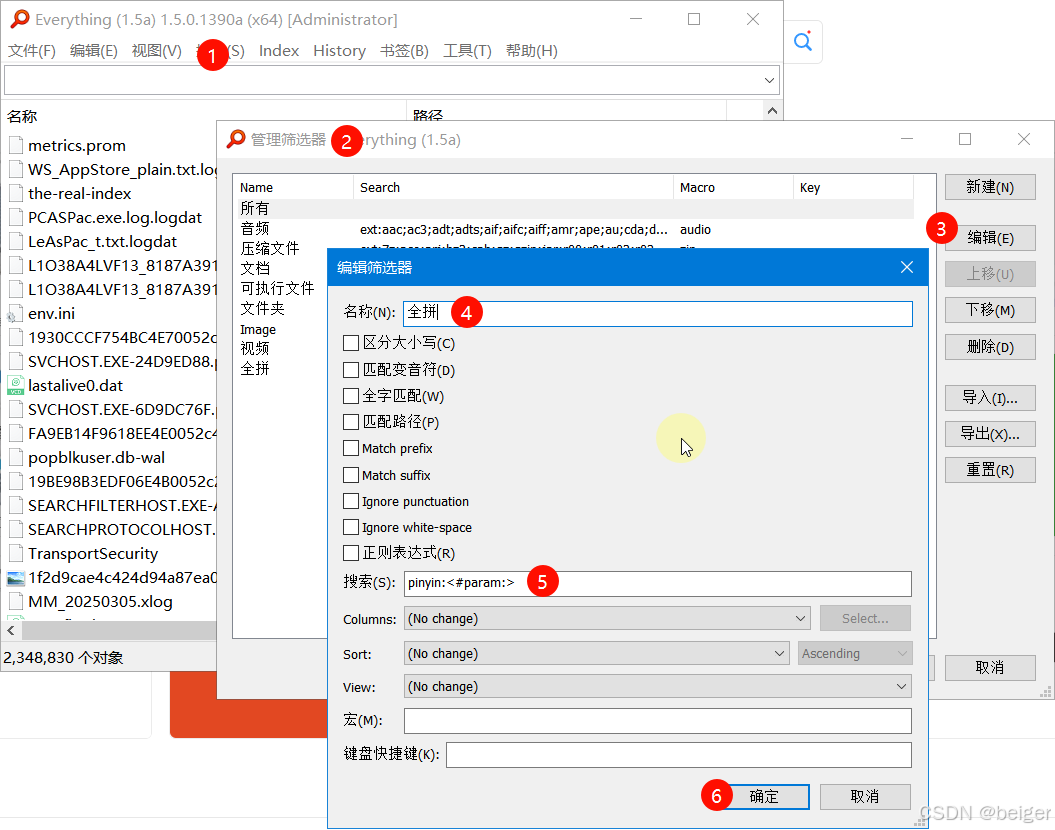Click the 下移(M) button
This screenshot has width=1055, height=830.
click(x=990, y=310)
